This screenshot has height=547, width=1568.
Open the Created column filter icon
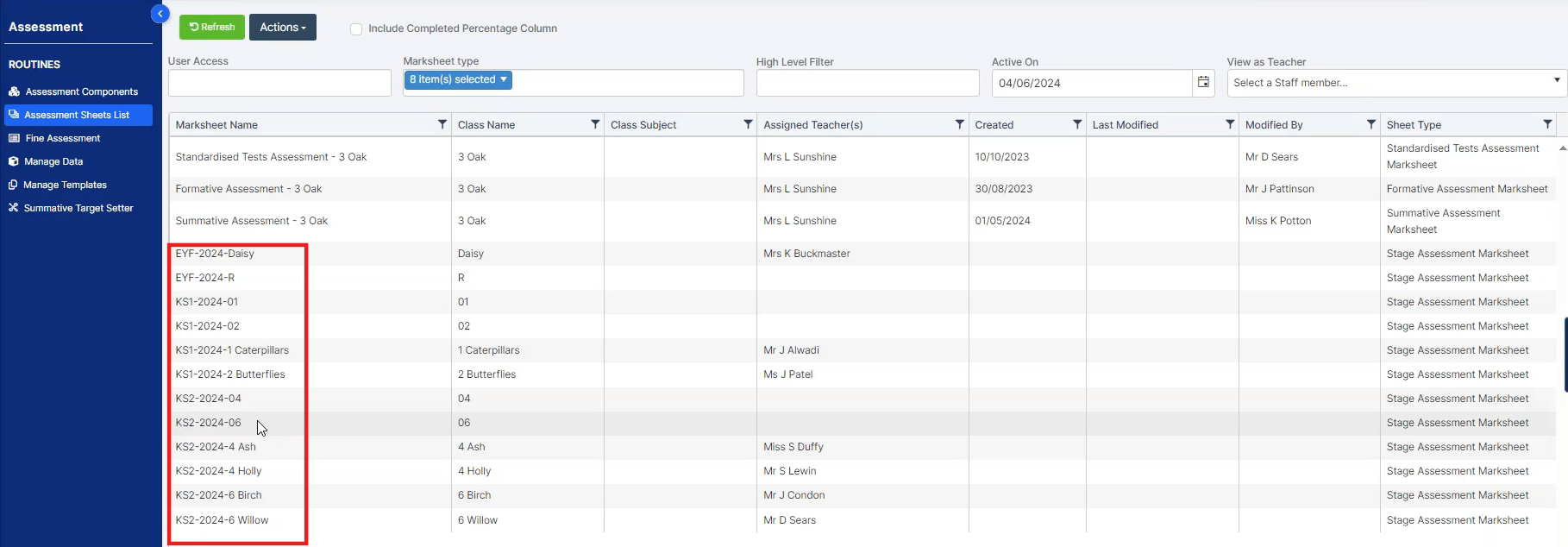click(x=1077, y=124)
